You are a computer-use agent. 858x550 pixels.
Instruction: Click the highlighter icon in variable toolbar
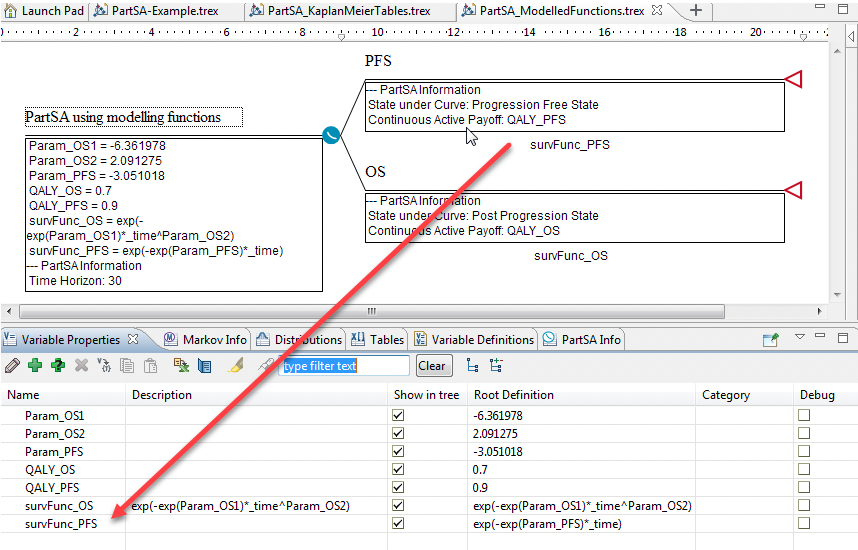[237, 366]
